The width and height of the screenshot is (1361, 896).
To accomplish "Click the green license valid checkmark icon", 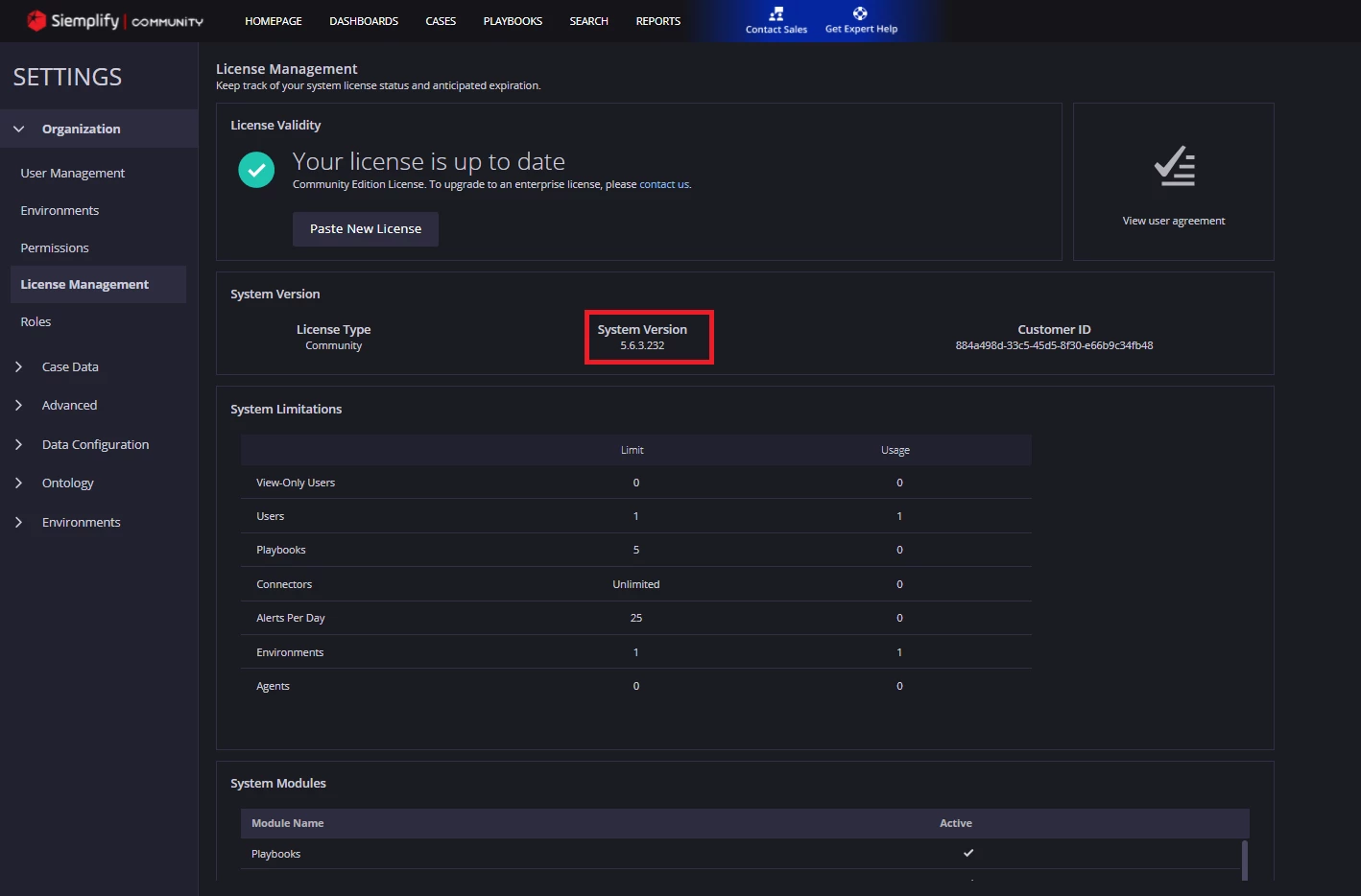I will 256,170.
